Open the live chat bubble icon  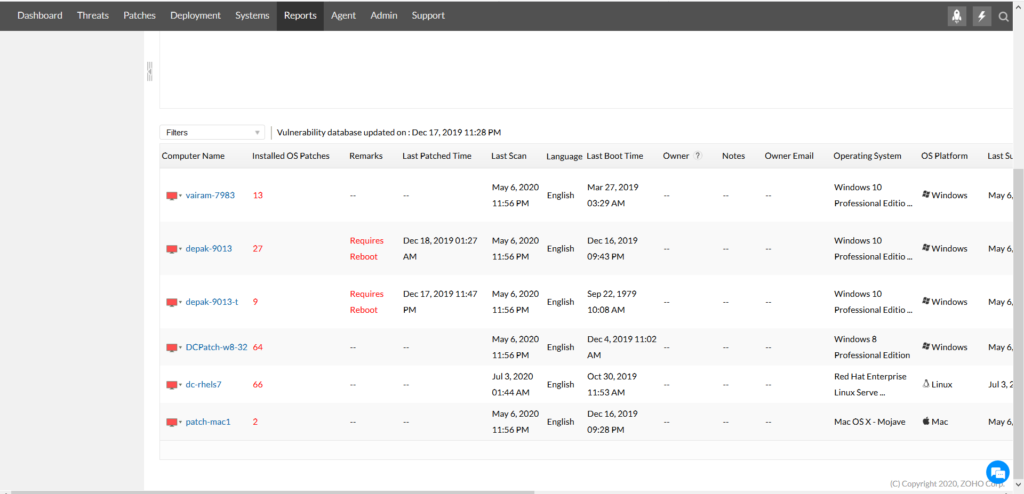pos(997,472)
